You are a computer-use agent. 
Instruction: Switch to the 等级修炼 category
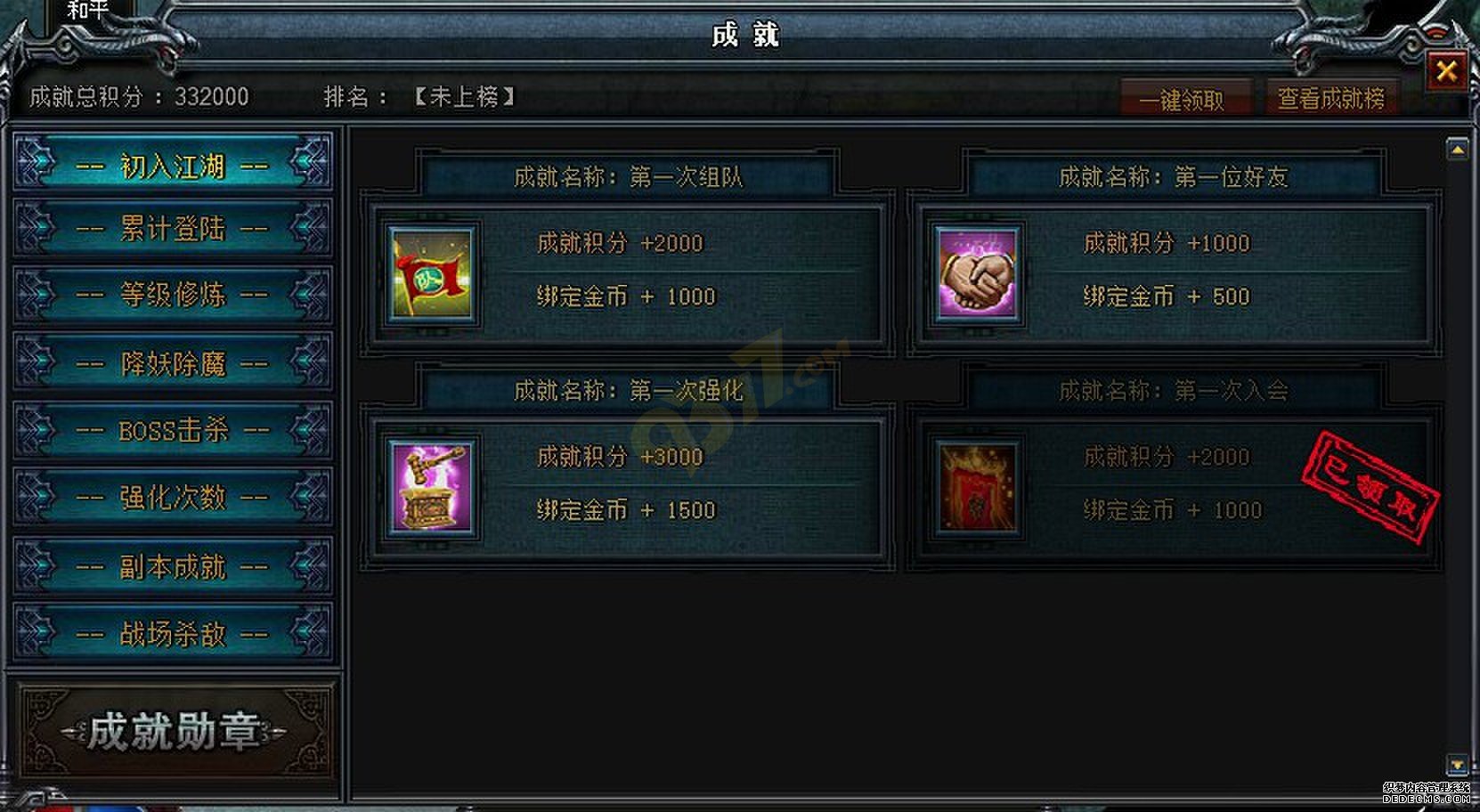[173, 295]
